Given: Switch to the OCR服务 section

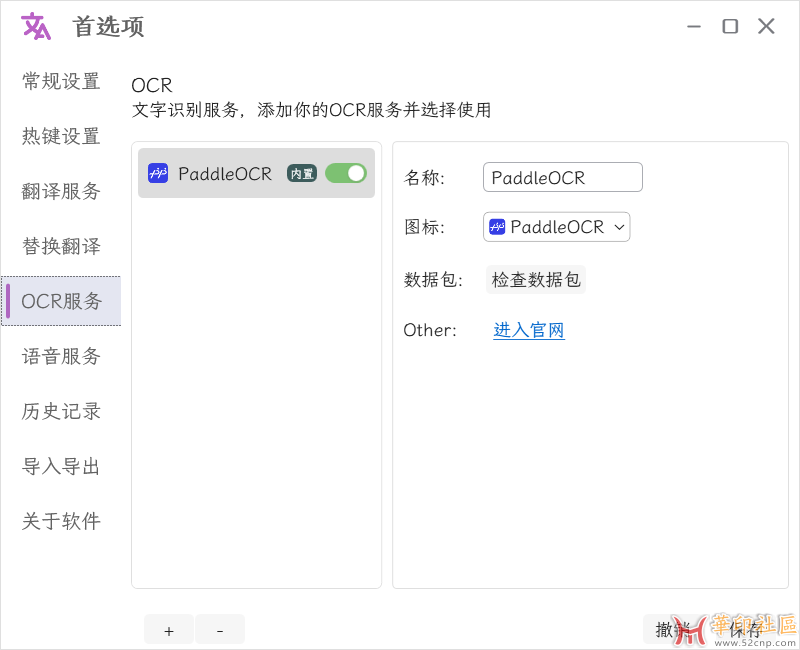Looking at the screenshot, I should pyautogui.click(x=60, y=301).
